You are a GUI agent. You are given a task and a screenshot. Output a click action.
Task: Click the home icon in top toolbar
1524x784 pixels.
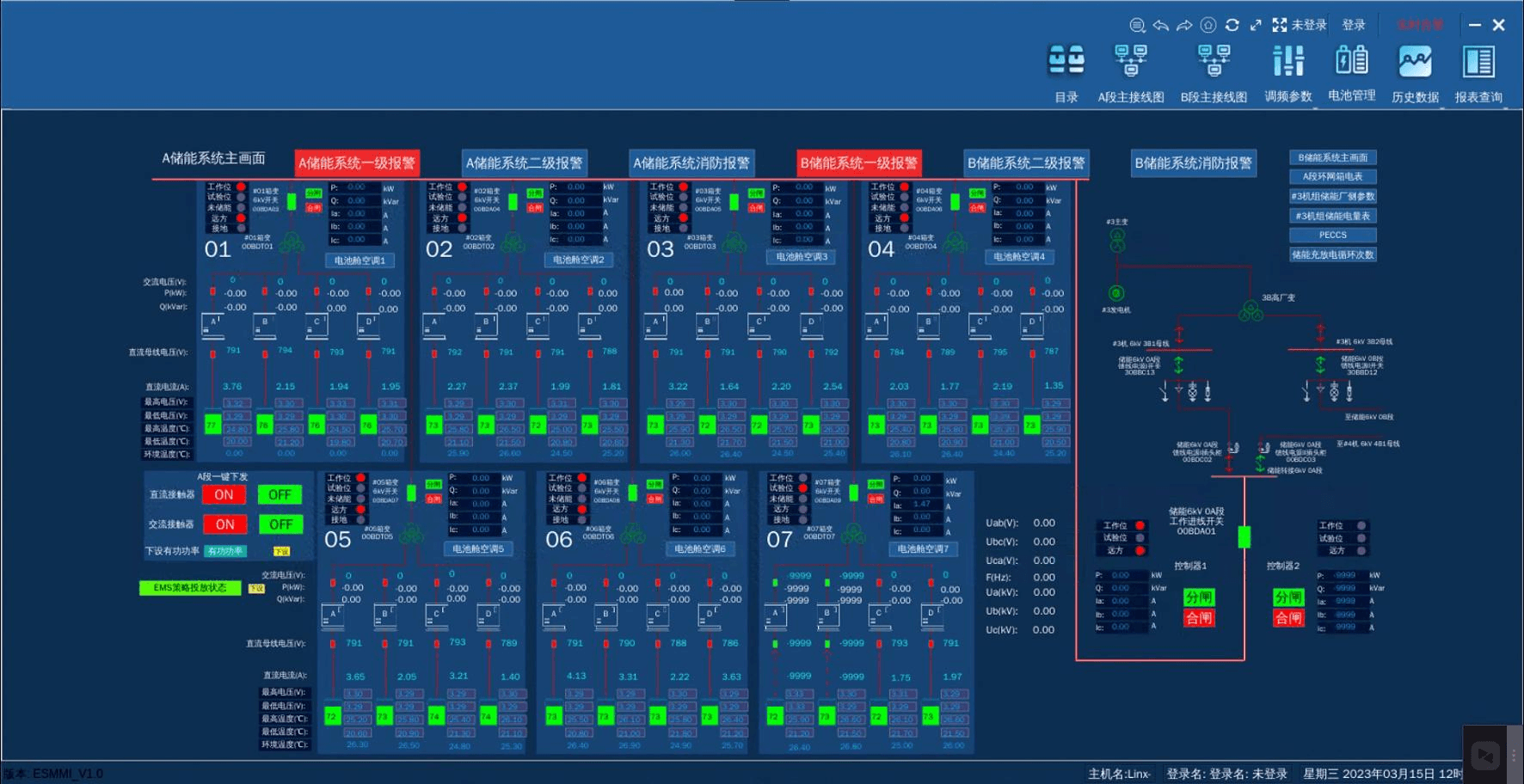click(x=1208, y=25)
